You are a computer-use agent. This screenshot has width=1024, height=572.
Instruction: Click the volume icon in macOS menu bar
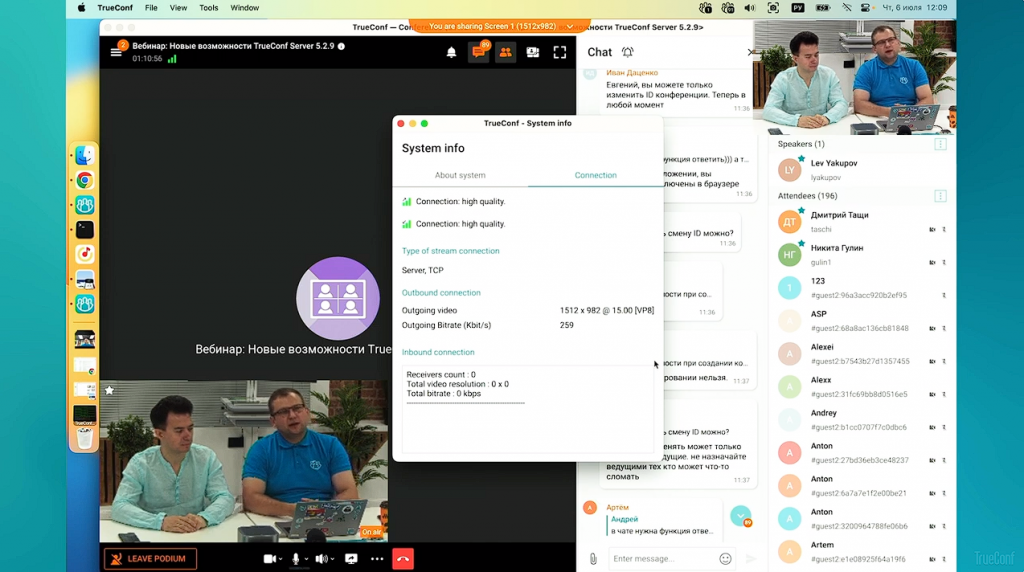[750, 8]
